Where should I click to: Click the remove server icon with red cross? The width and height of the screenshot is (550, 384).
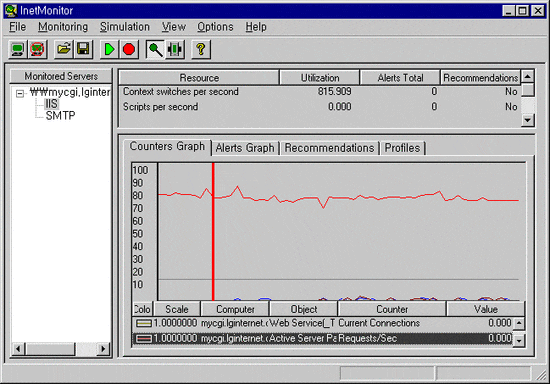[x=37, y=49]
